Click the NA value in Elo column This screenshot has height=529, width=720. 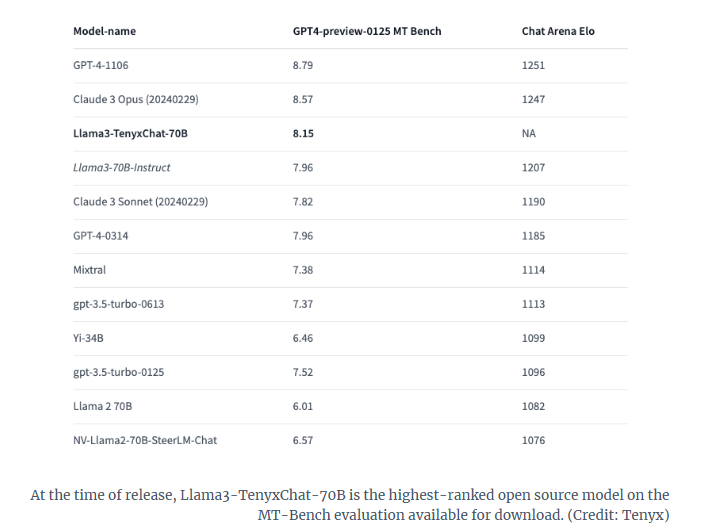click(529, 134)
